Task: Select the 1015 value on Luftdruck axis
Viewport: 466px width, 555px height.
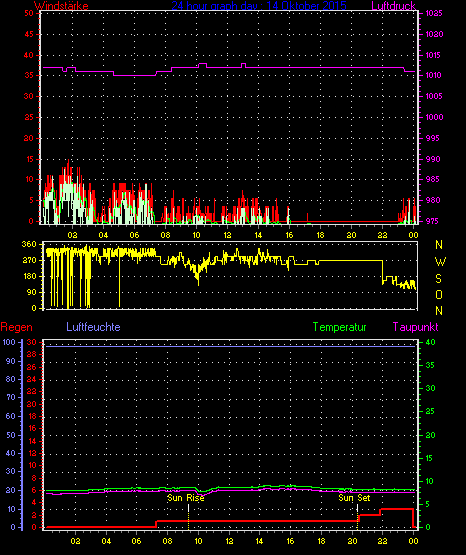Action: [434, 55]
